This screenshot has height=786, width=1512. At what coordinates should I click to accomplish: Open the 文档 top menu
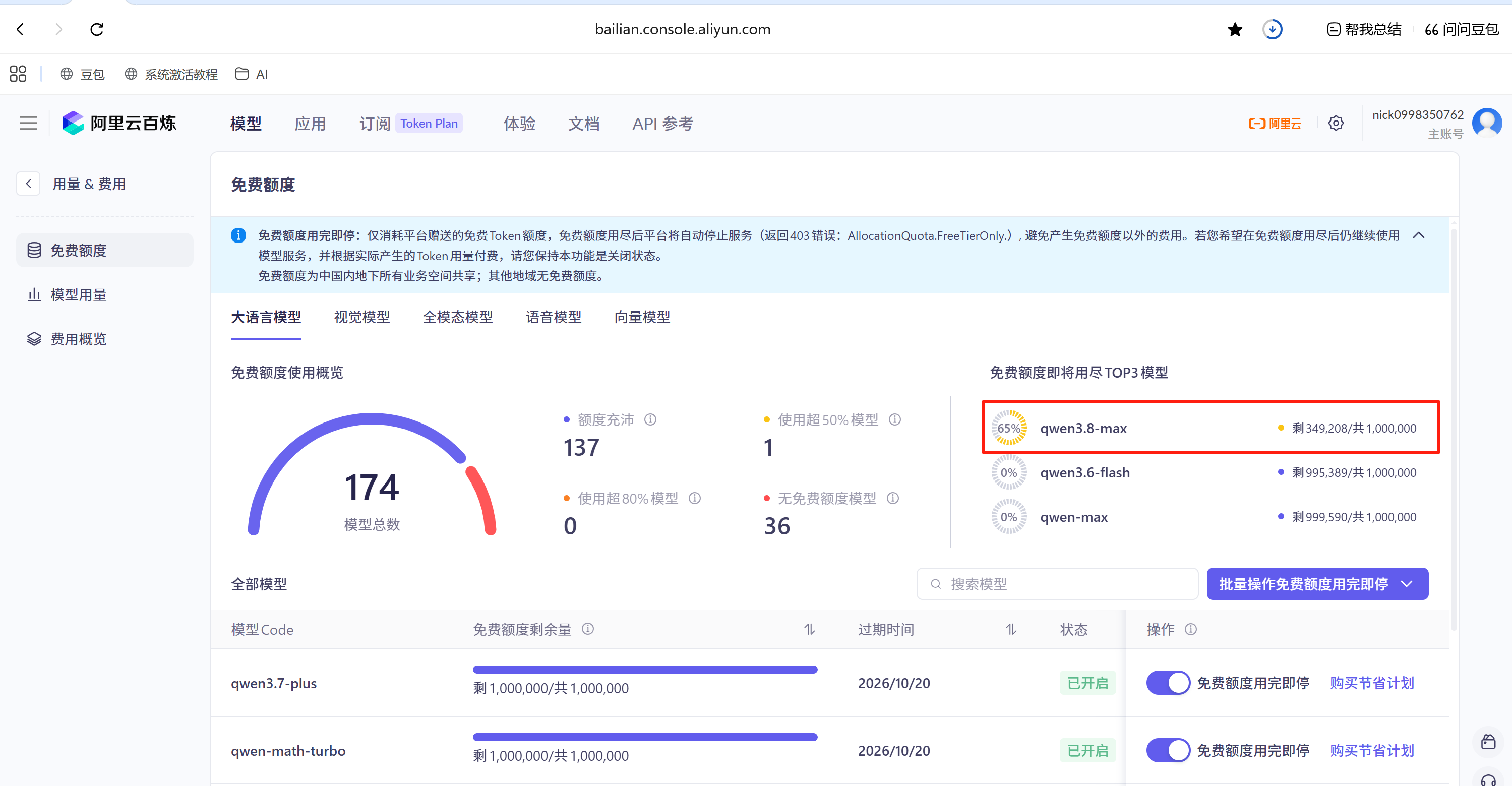click(583, 124)
